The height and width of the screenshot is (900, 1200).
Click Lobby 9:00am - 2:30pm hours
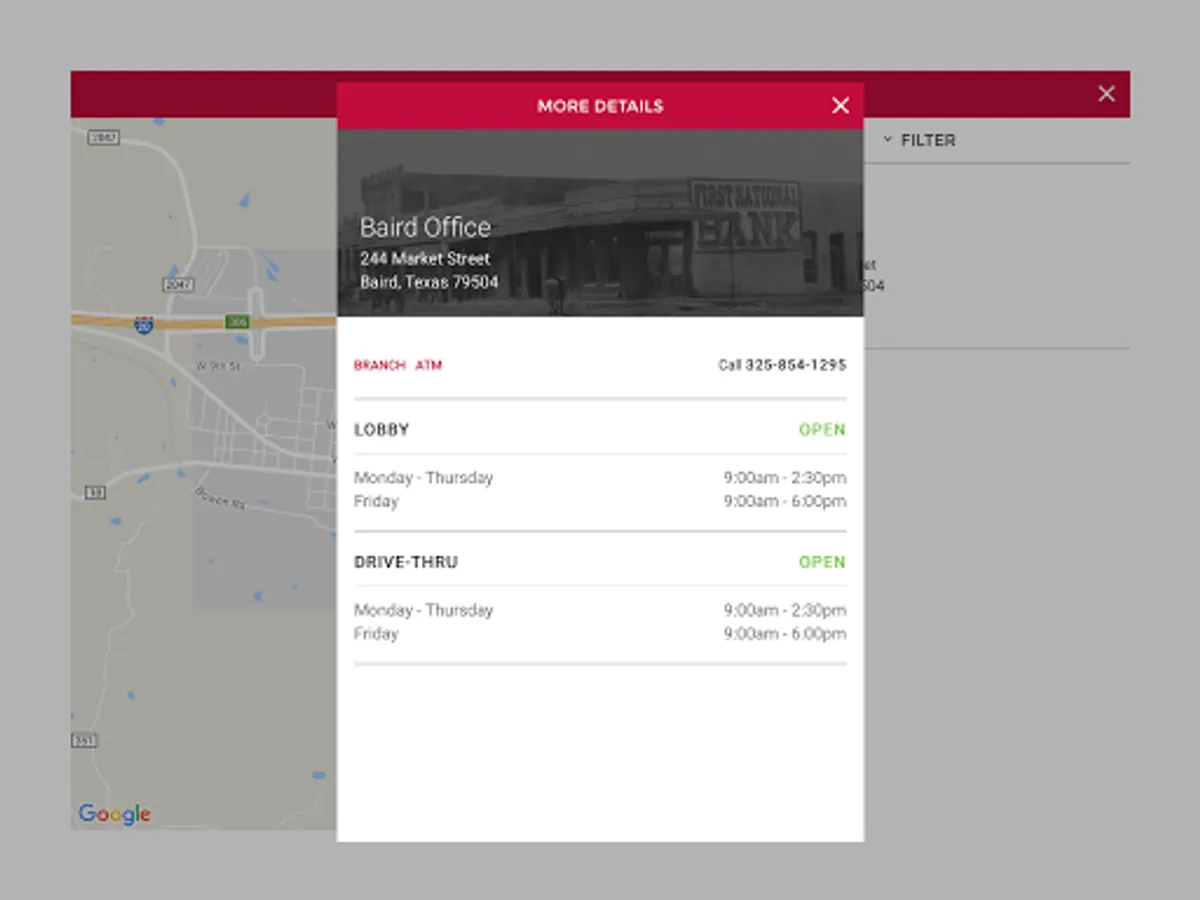click(x=785, y=478)
